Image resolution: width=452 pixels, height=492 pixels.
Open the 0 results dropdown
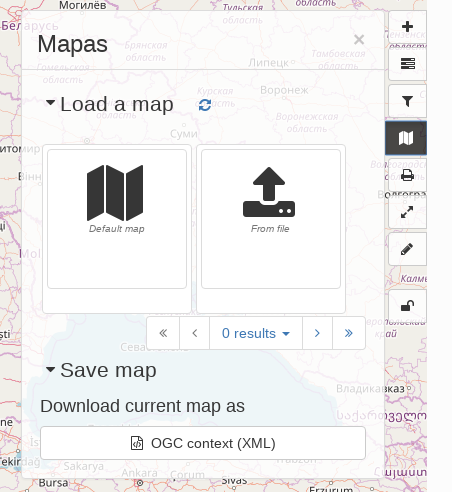[256, 333]
